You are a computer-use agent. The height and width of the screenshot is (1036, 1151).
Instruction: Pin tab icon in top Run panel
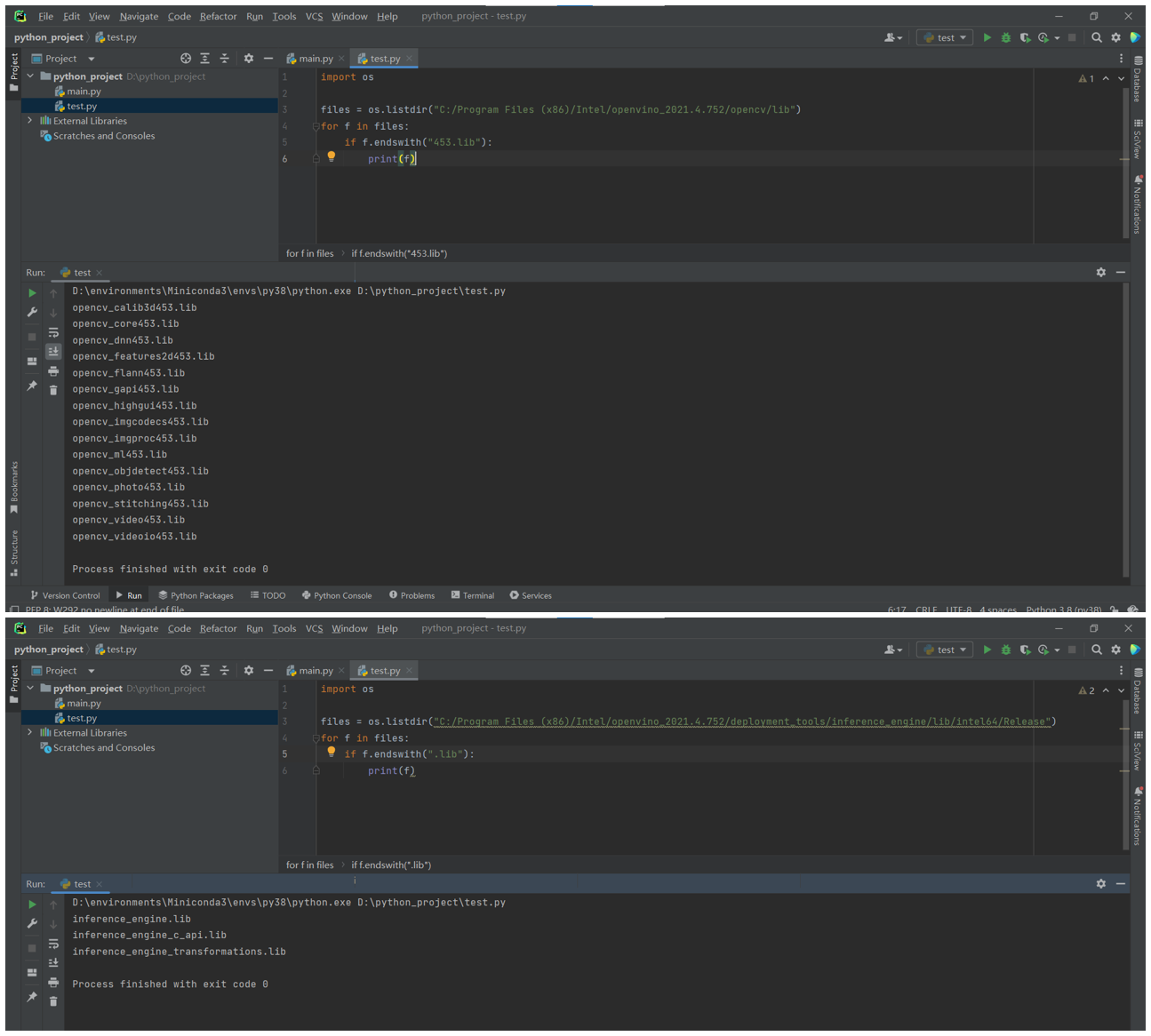tap(32, 386)
